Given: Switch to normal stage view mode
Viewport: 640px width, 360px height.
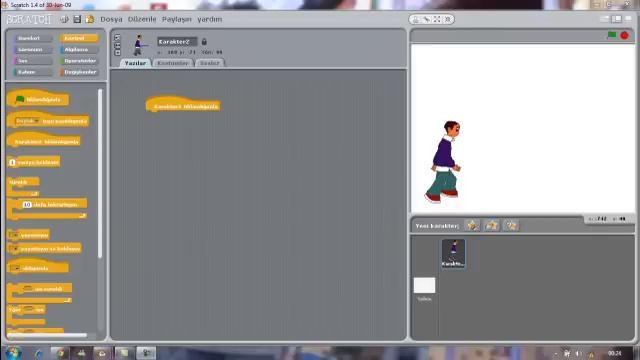Looking at the screenshot, I should coord(617,19).
